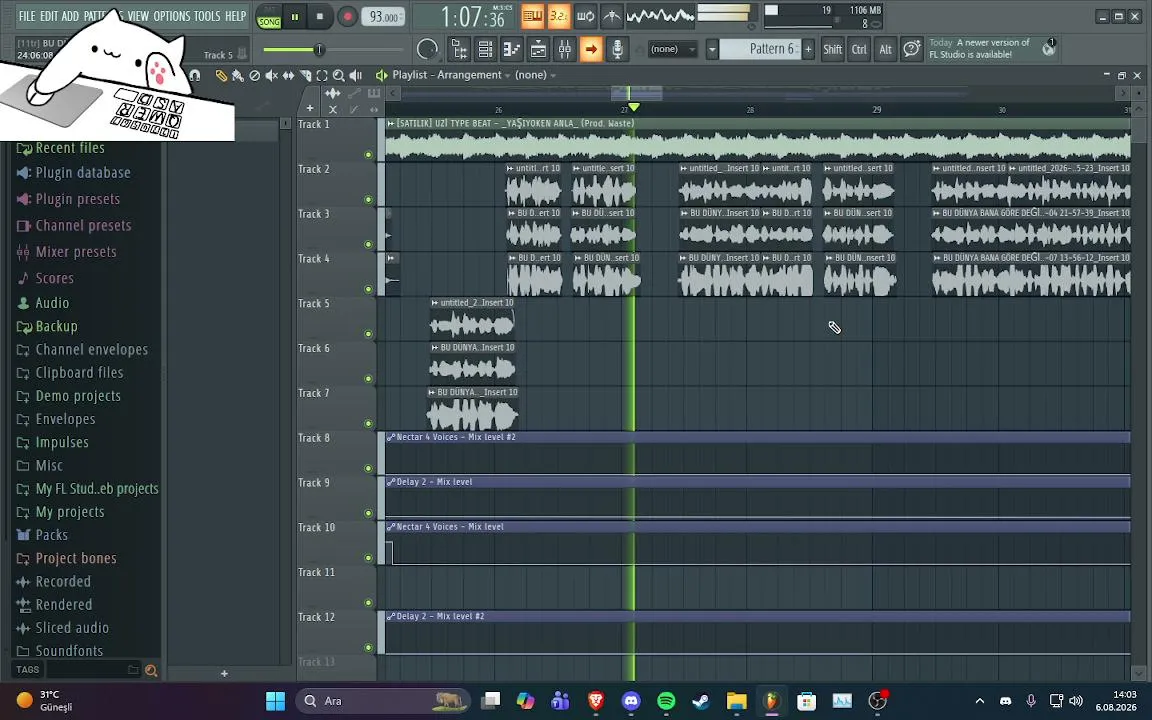This screenshot has height=720, width=1152.
Task: Mute Track 8 via its green LED
Action: coord(368,469)
